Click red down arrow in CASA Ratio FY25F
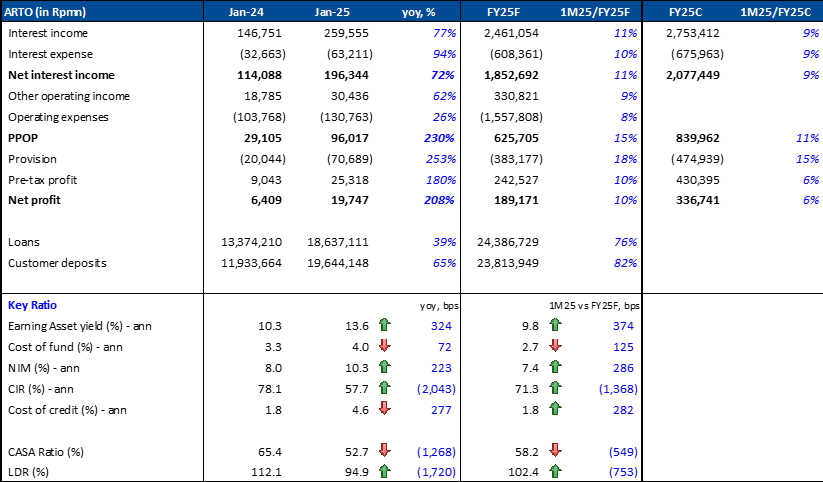Image resolution: width=823 pixels, height=482 pixels. point(555,450)
